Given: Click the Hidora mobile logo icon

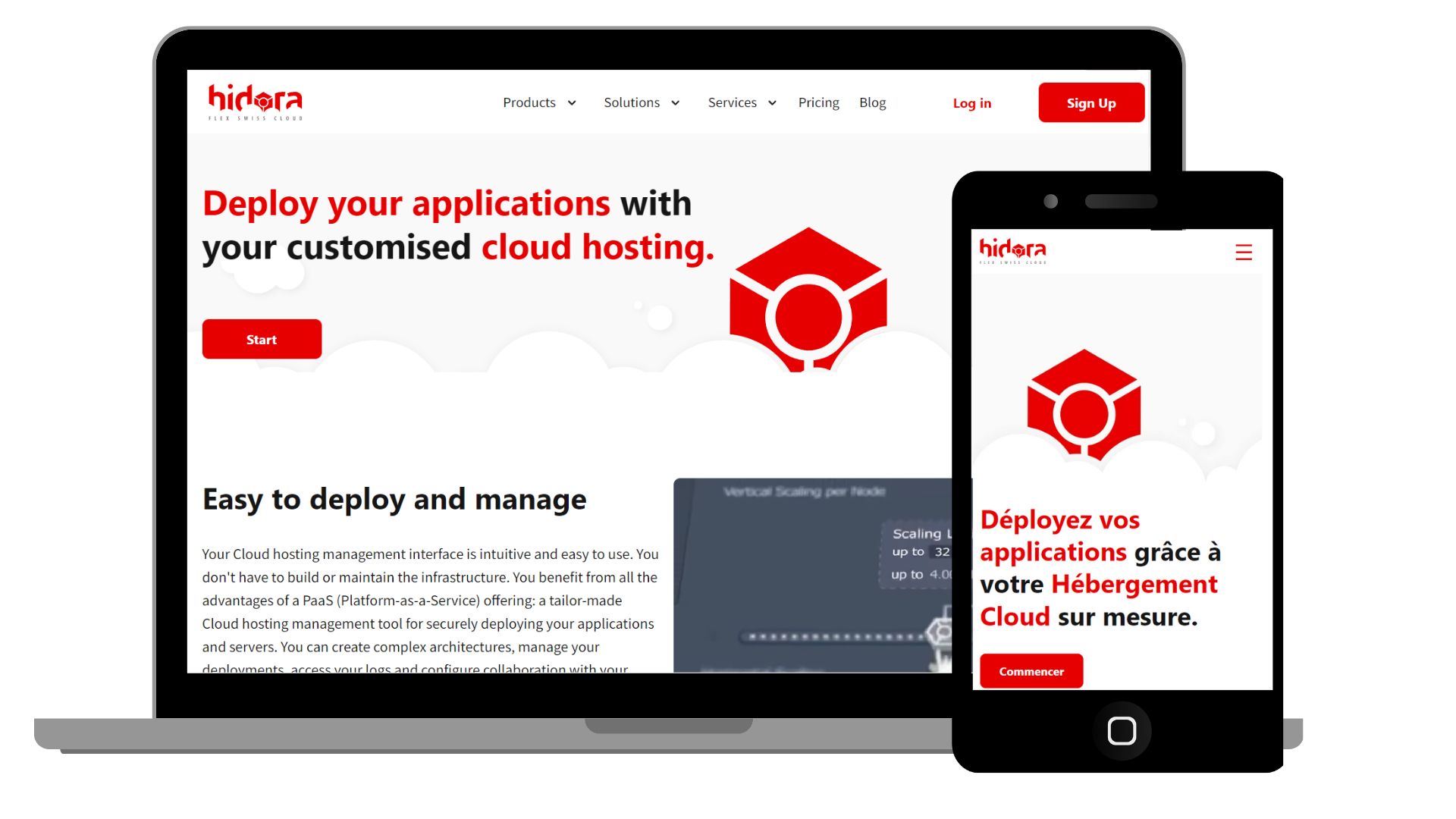Looking at the screenshot, I should tap(1013, 252).
